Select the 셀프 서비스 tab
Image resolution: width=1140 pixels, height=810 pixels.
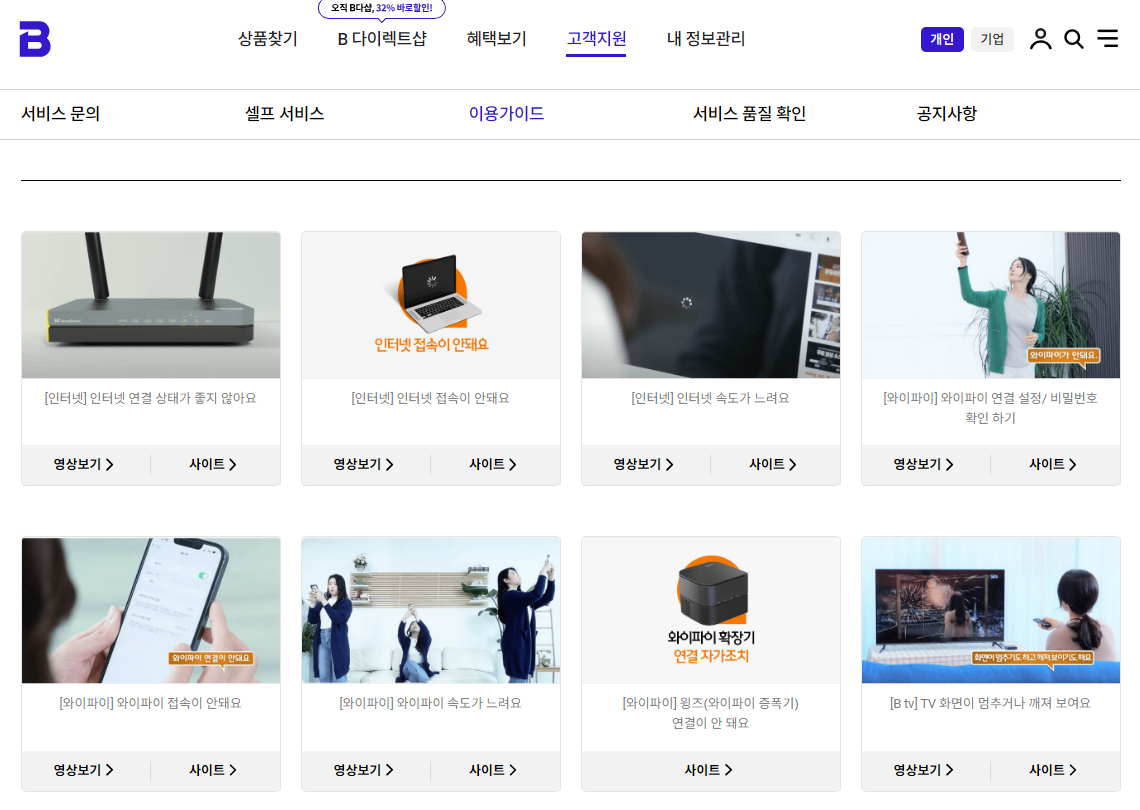click(283, 114)
